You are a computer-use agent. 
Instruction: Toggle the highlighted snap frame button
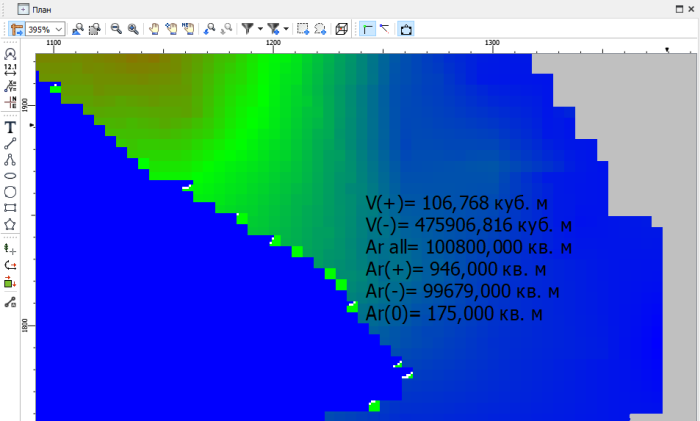pyautogui.click(x=407, y=30)
